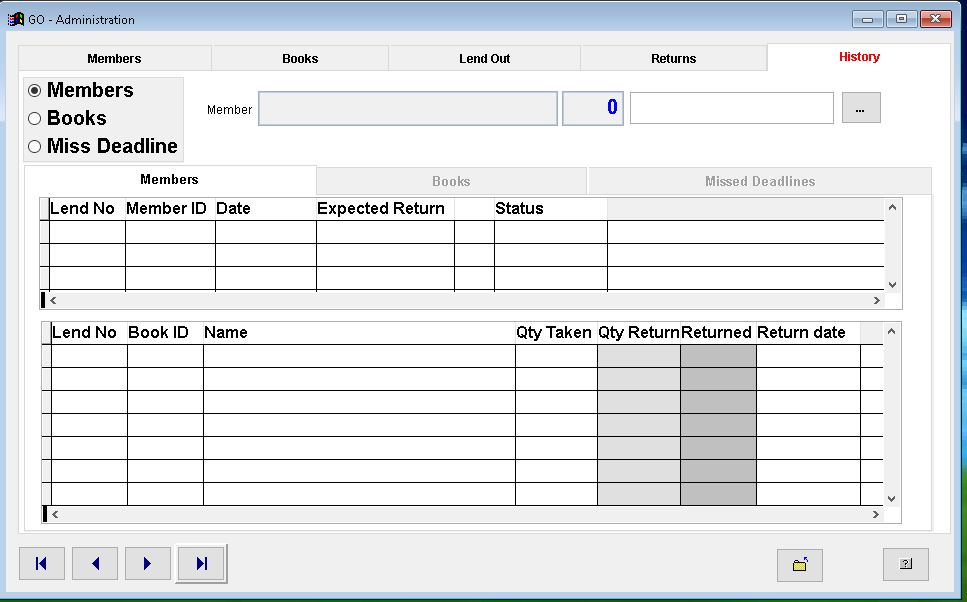Switch to the top Books tab
The width and height of the screenshot is (967, 602).
(x=300, y=59)
